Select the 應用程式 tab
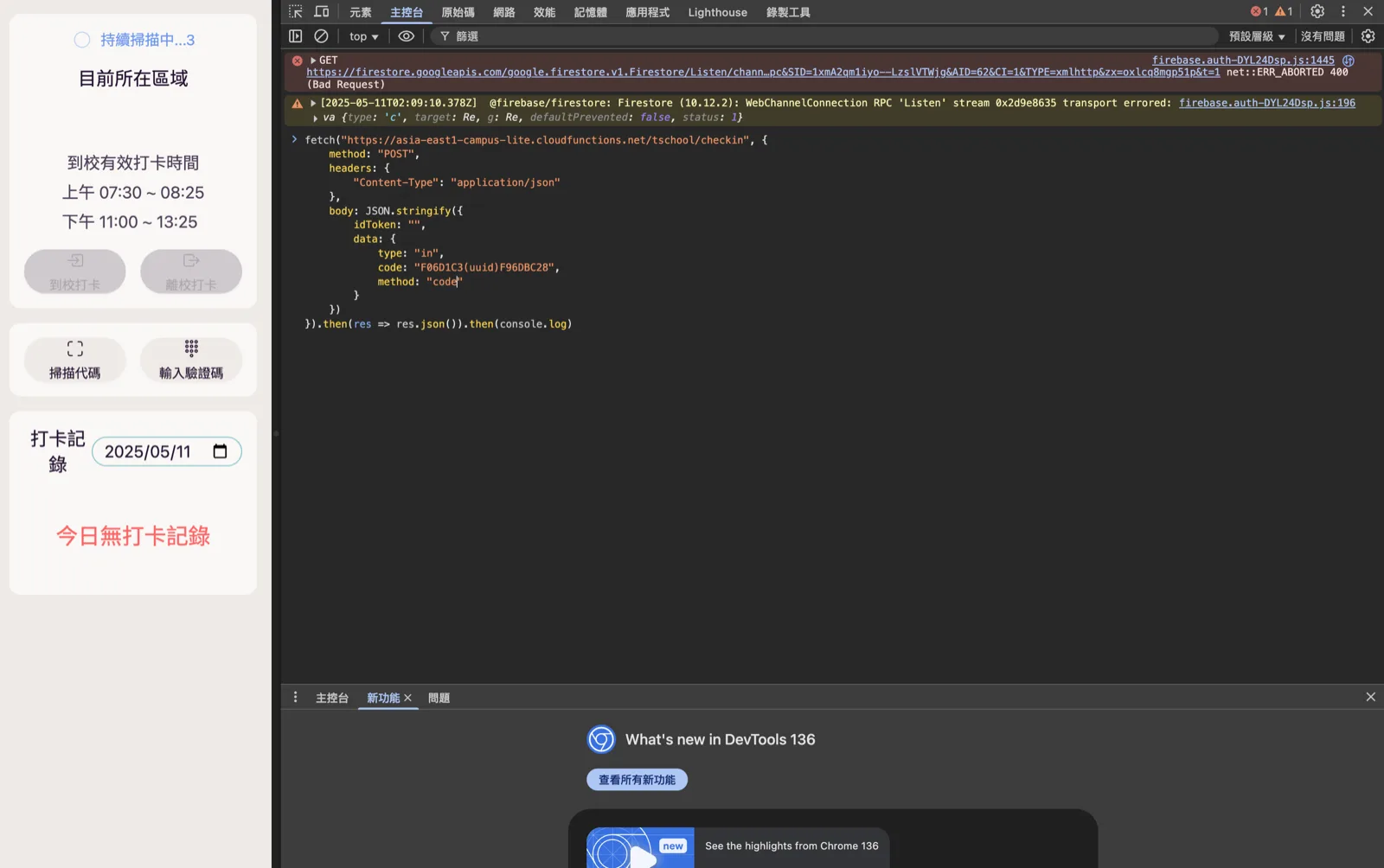1384x868 pixels. coord(647,12)
